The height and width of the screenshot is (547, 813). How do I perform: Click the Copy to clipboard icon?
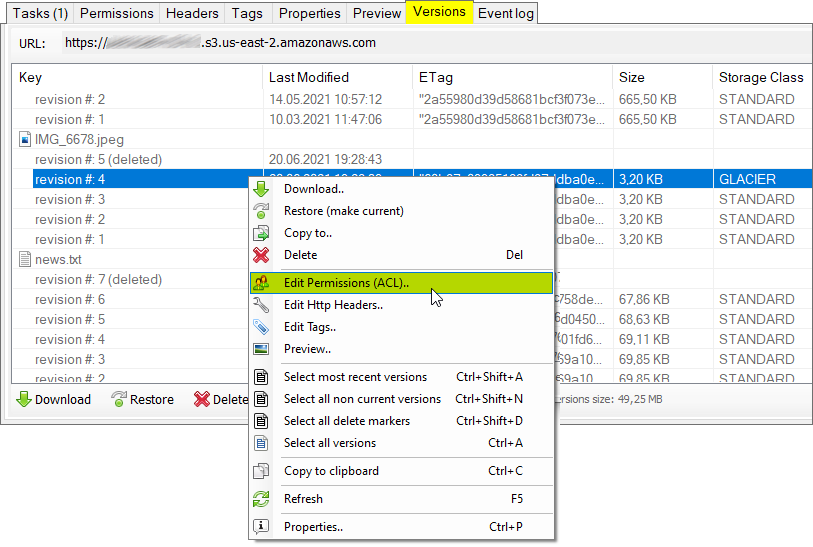pos(261,471)
